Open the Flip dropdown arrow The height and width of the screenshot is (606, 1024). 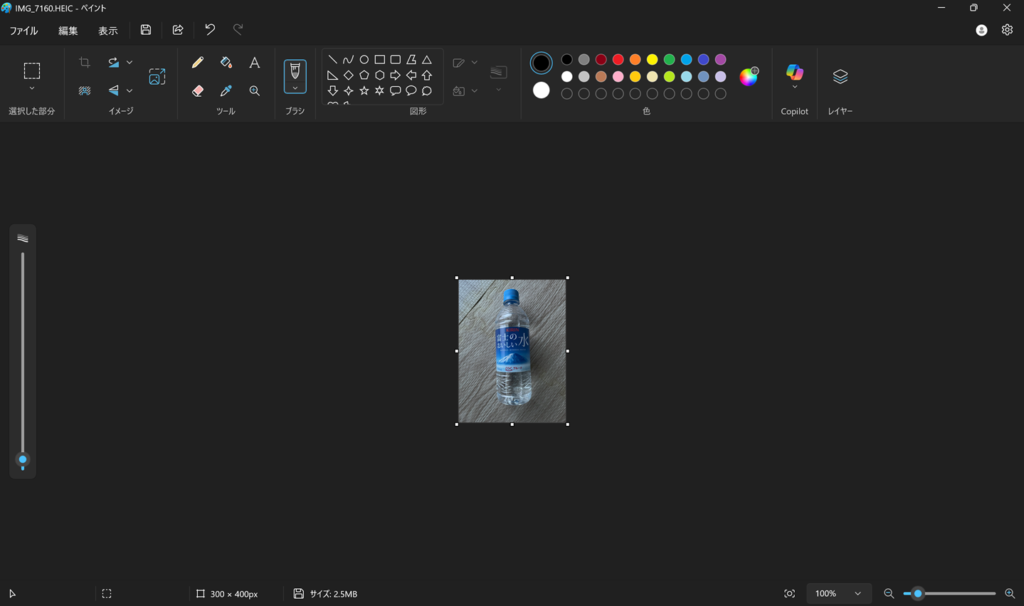[x=129, y=91]
